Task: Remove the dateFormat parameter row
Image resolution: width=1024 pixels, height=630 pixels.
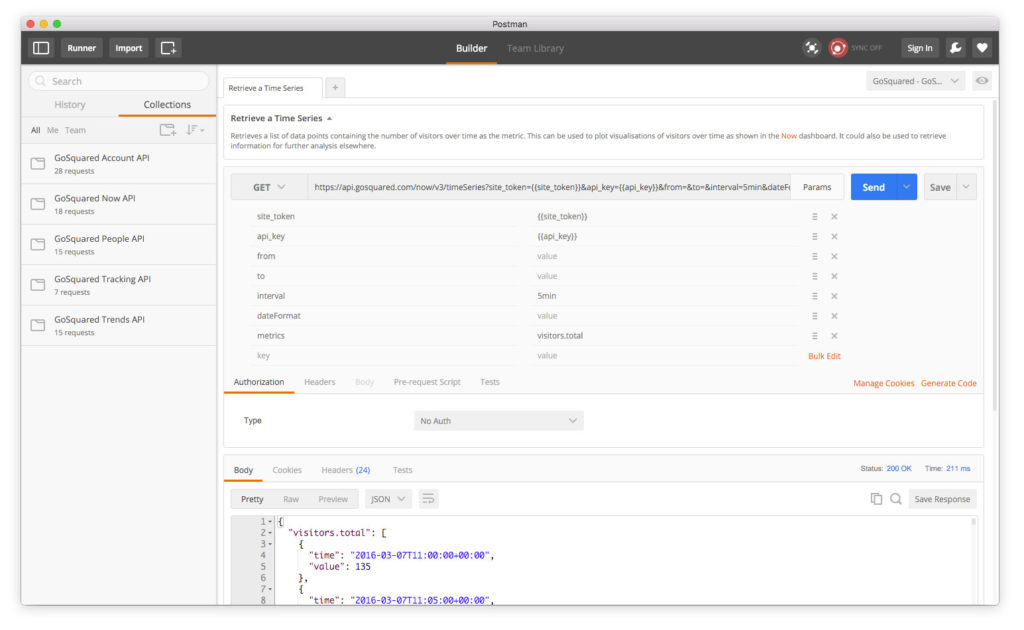Action: point(834,316)
